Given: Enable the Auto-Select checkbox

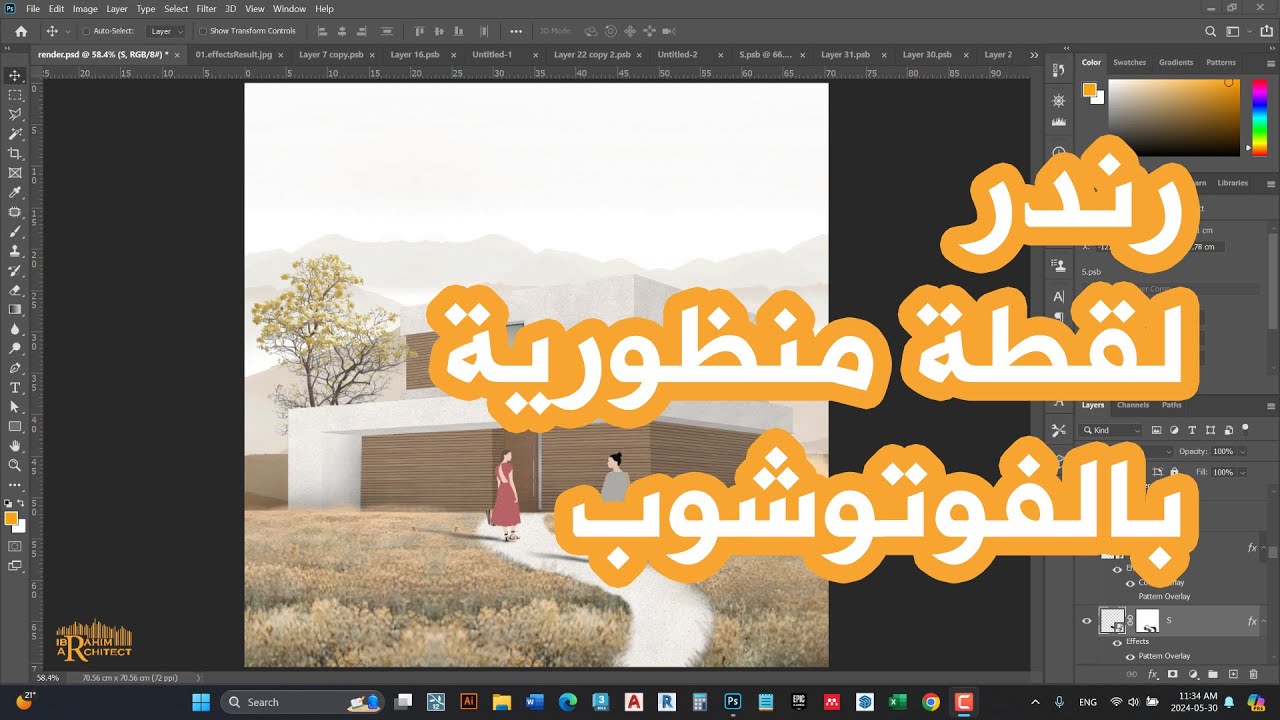Looking at the screenshot, I should point(86,31).
